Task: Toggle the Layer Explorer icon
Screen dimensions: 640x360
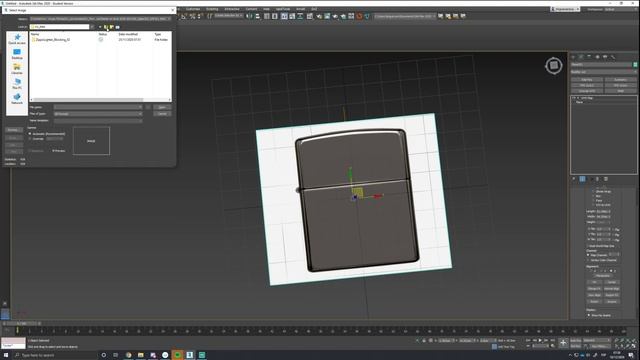Action: point(275,16)
